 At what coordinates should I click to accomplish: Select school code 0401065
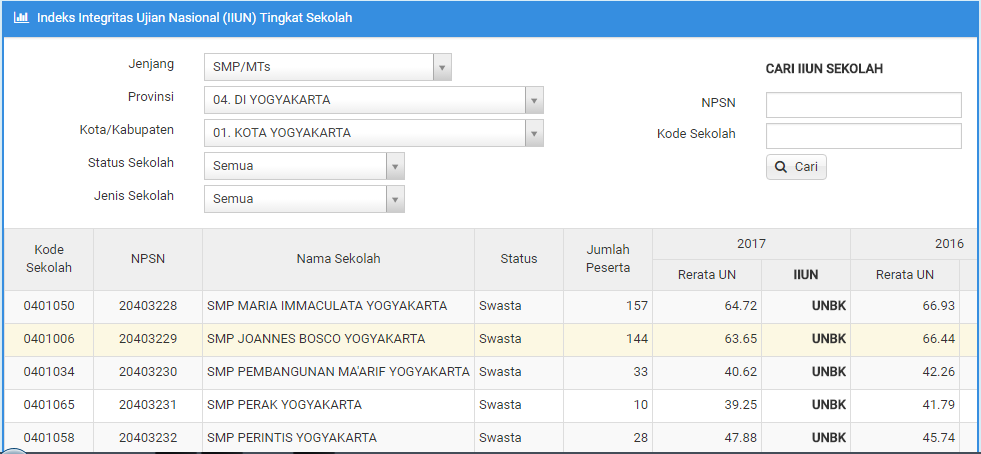49,405
